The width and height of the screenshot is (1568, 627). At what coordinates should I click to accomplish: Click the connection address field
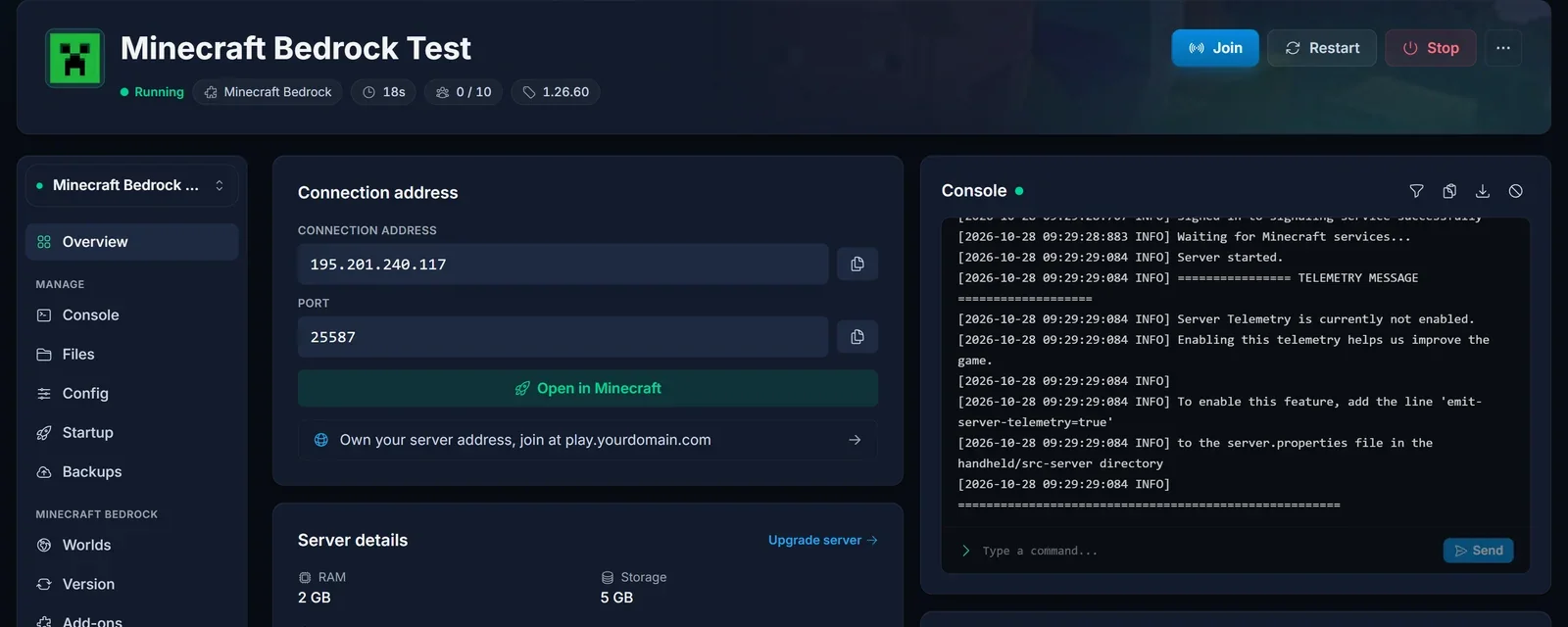(x=563, y=265)
